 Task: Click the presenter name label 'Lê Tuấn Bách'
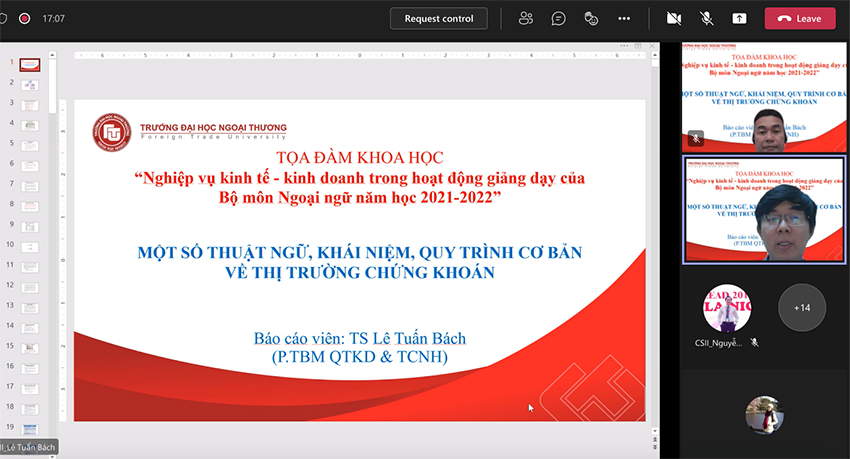(28, 447)
